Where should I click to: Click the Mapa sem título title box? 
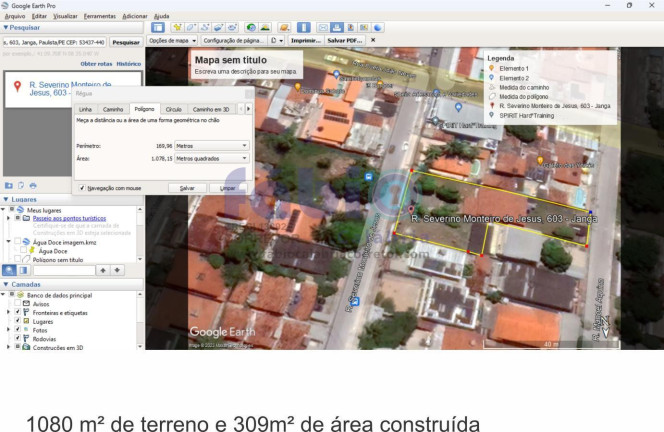246,65
